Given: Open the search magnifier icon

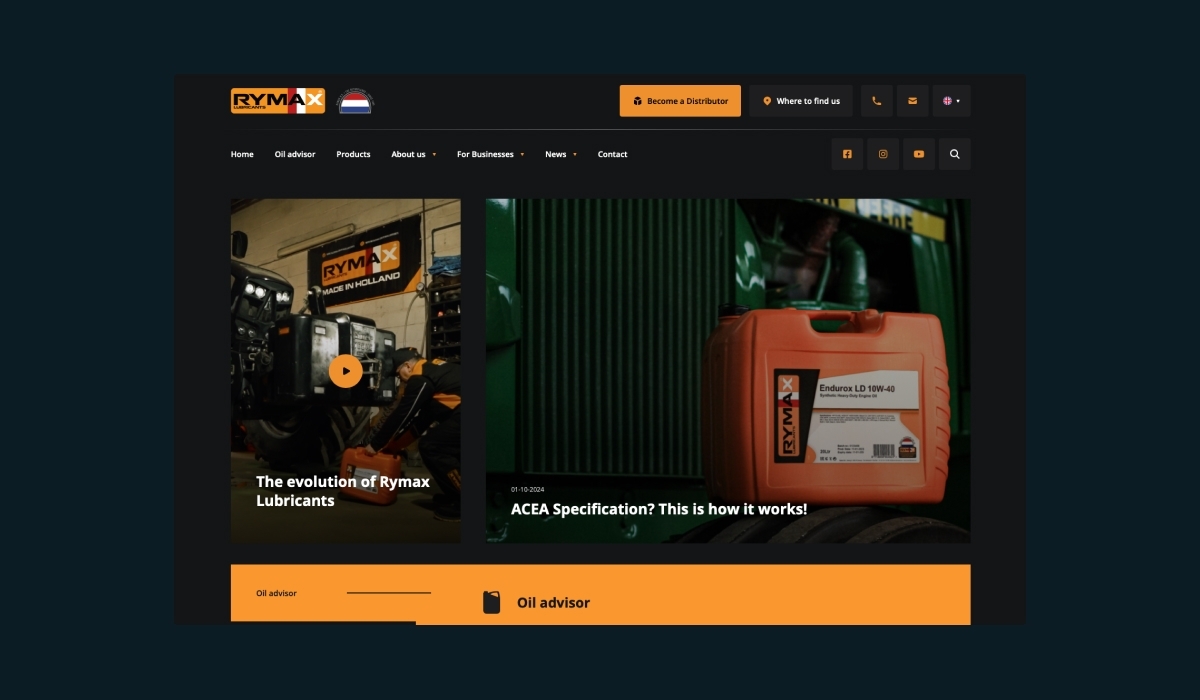Looking at the screenshot, I should tap(955, 154).
